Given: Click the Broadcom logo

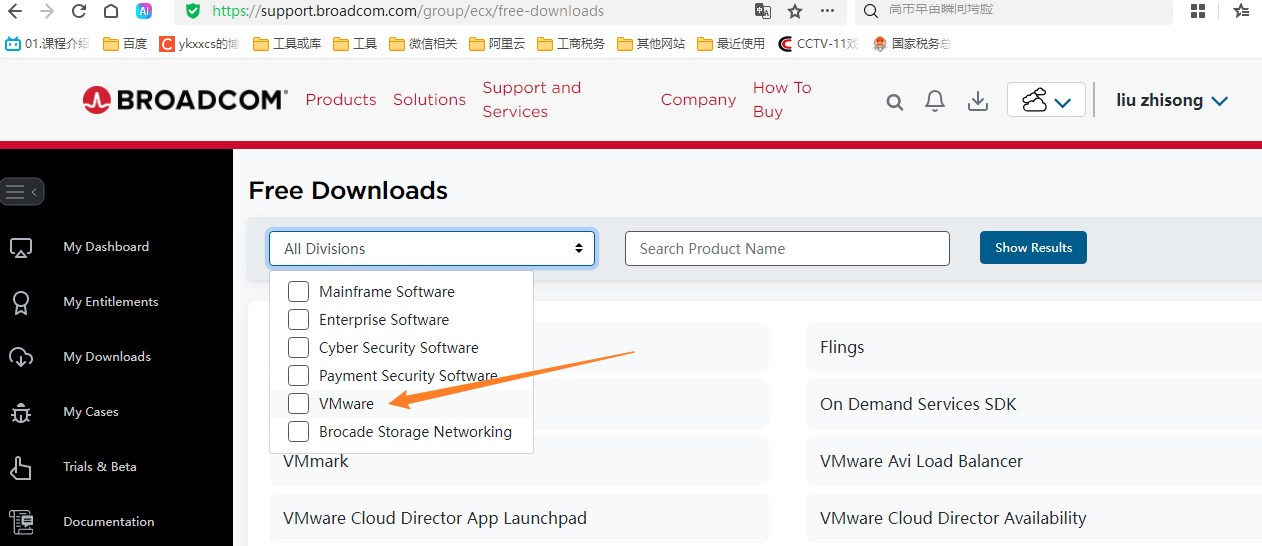Looking at the screenshot, I should 185,99.
